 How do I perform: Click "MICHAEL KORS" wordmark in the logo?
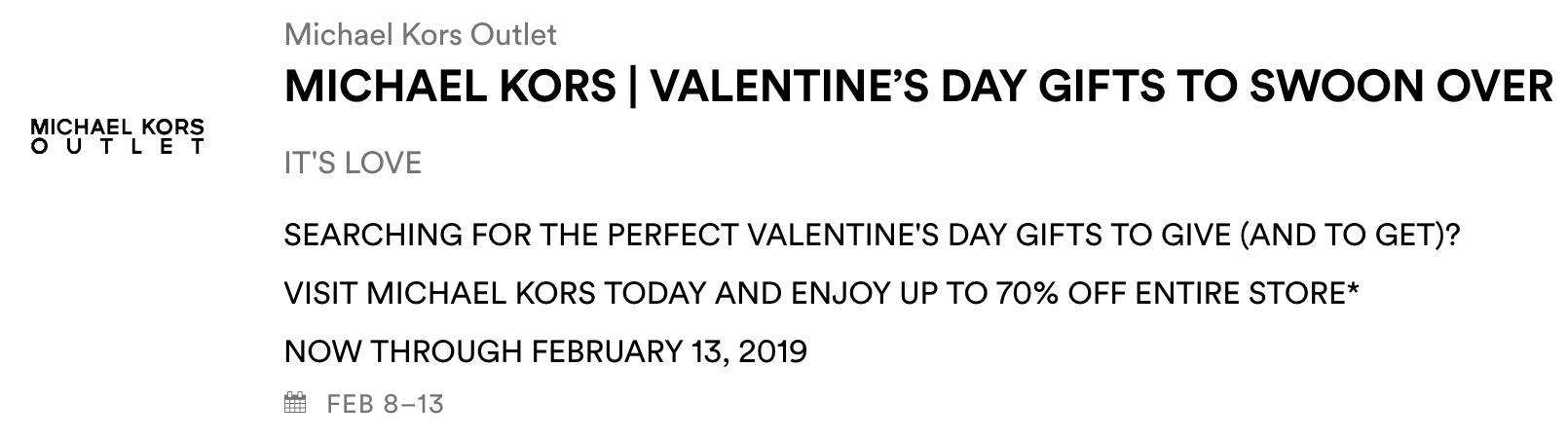point(118,128)
